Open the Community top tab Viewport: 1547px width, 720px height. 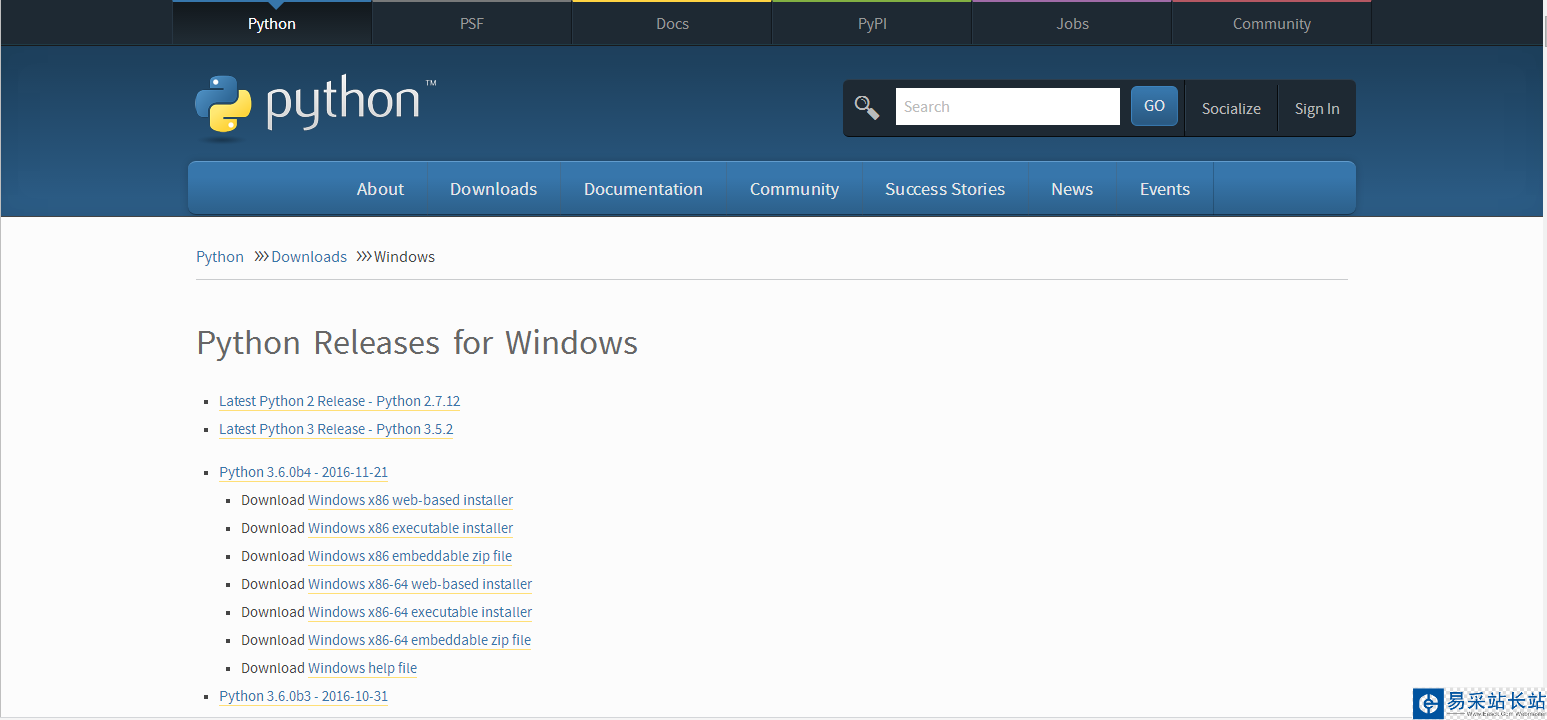click(1272, 23)
